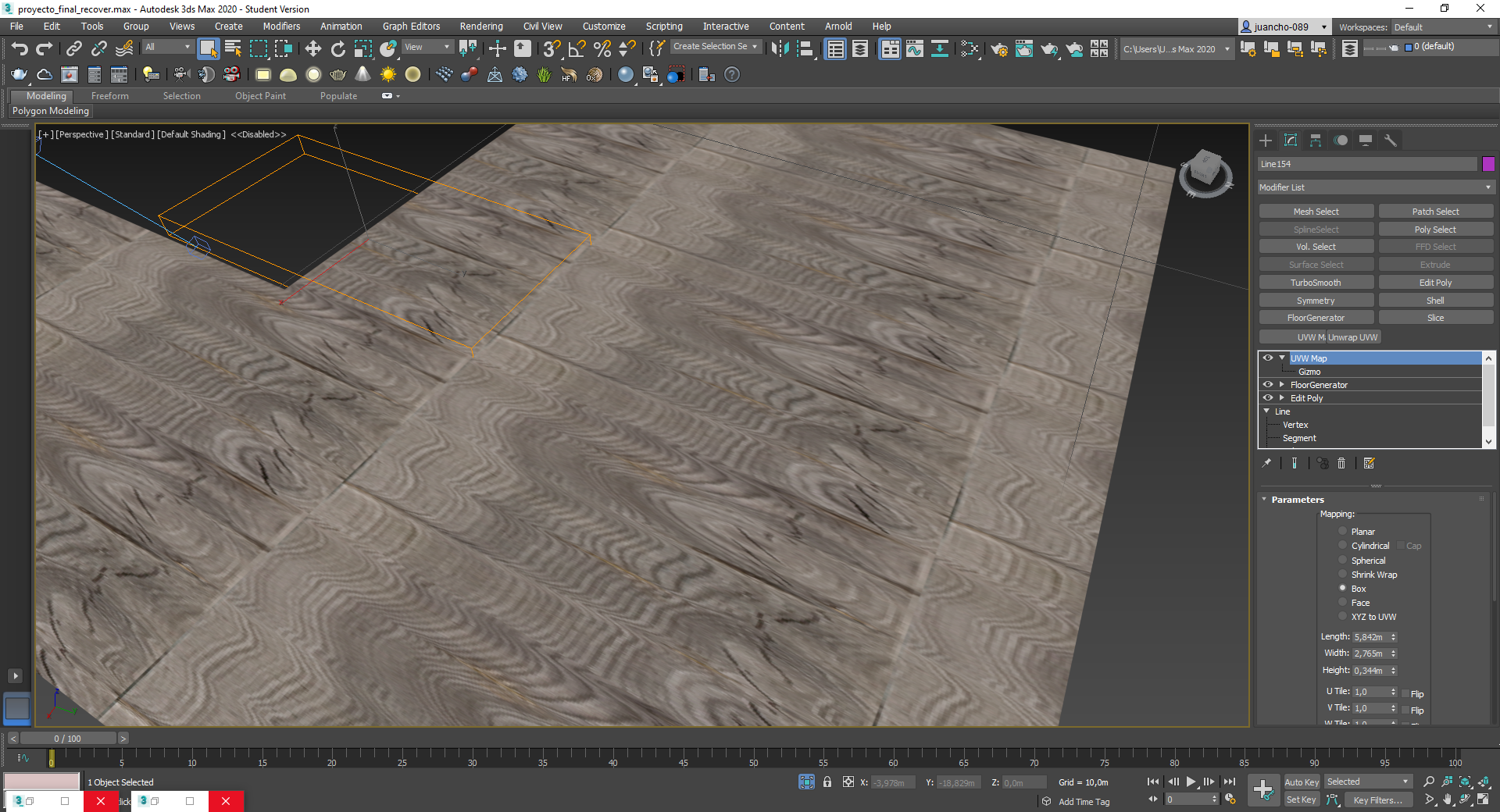Open the Modifier List dropdown
Screen dimensions: 1500x812
tap(1375, 187)
